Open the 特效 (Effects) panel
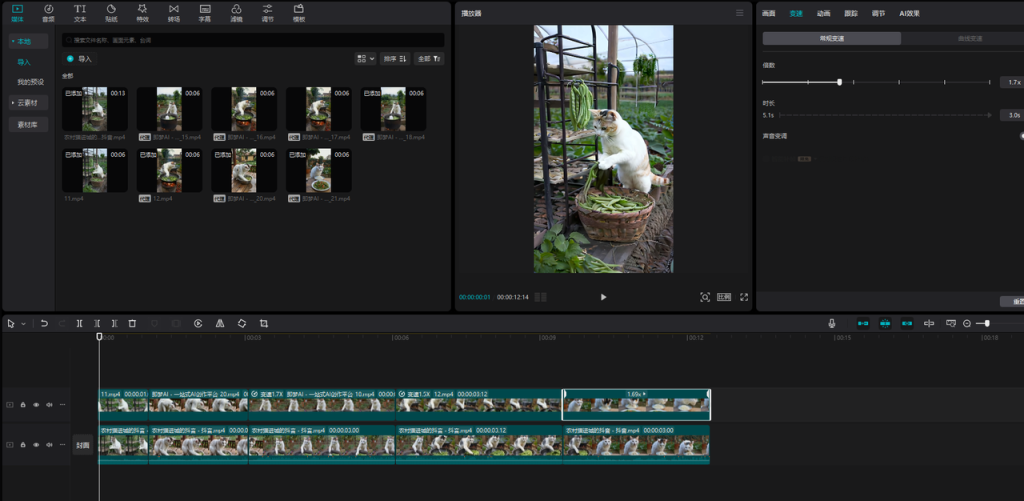 pos(142,12)
